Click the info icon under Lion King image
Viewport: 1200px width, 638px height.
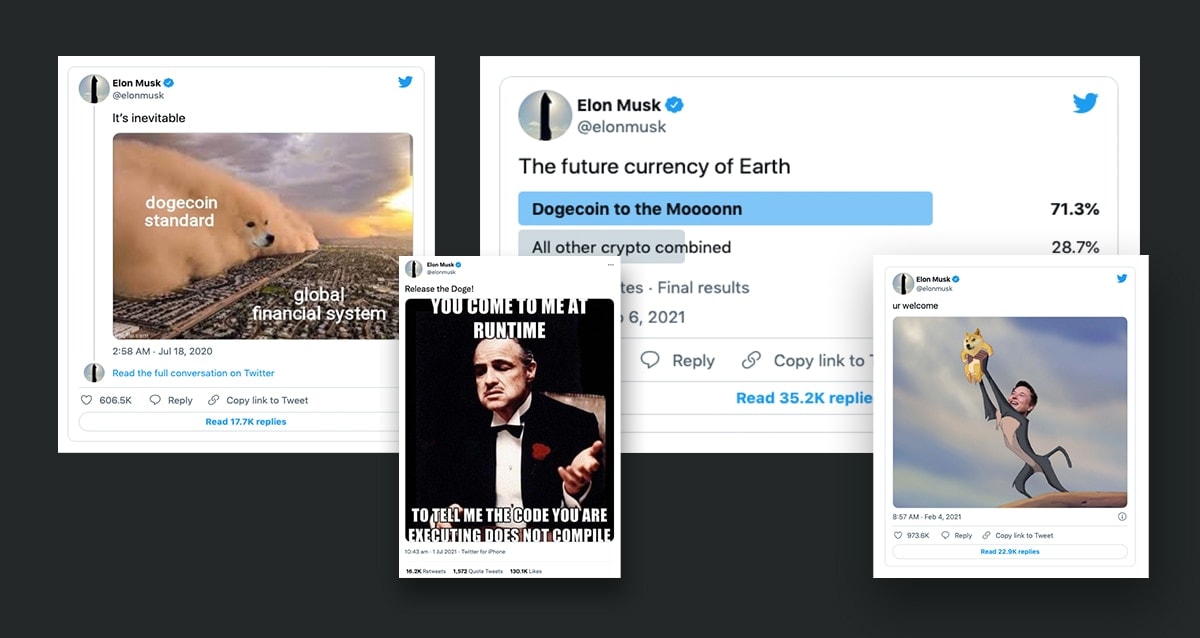tap(1121, 517)
